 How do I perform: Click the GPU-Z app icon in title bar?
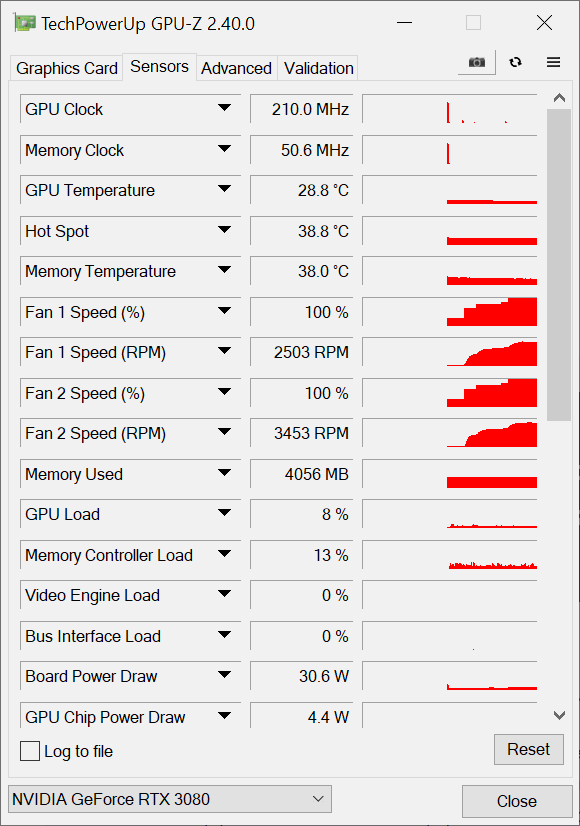(x=25, y=23)
